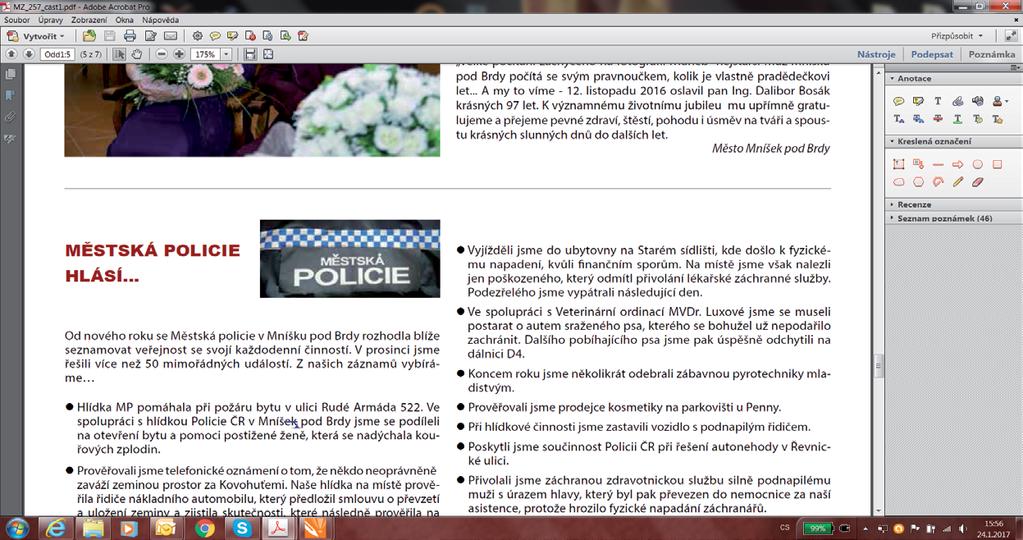Go to the previous page with the up arrow

12,54
